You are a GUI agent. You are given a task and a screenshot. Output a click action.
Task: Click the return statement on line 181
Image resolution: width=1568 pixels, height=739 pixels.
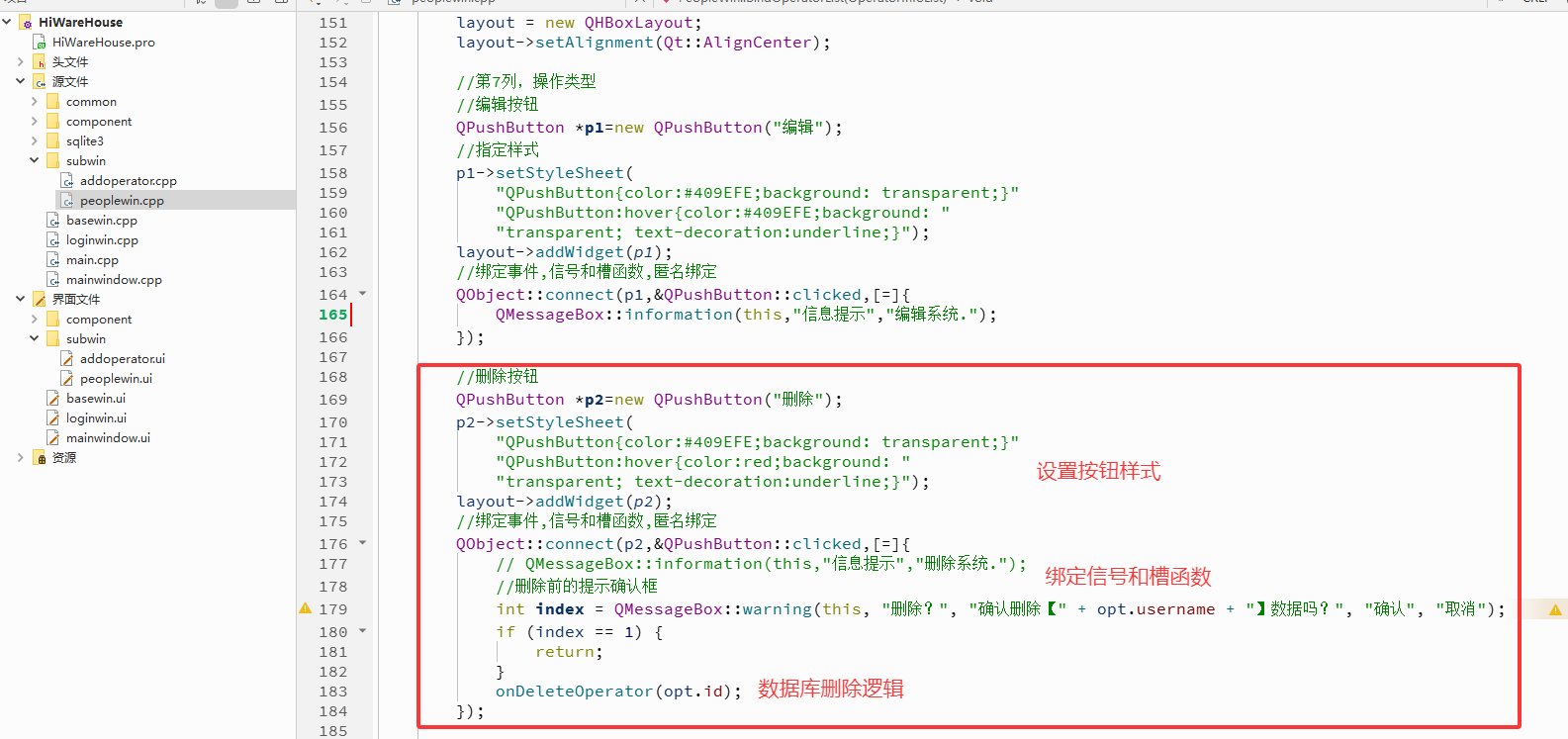click(569, 651)
